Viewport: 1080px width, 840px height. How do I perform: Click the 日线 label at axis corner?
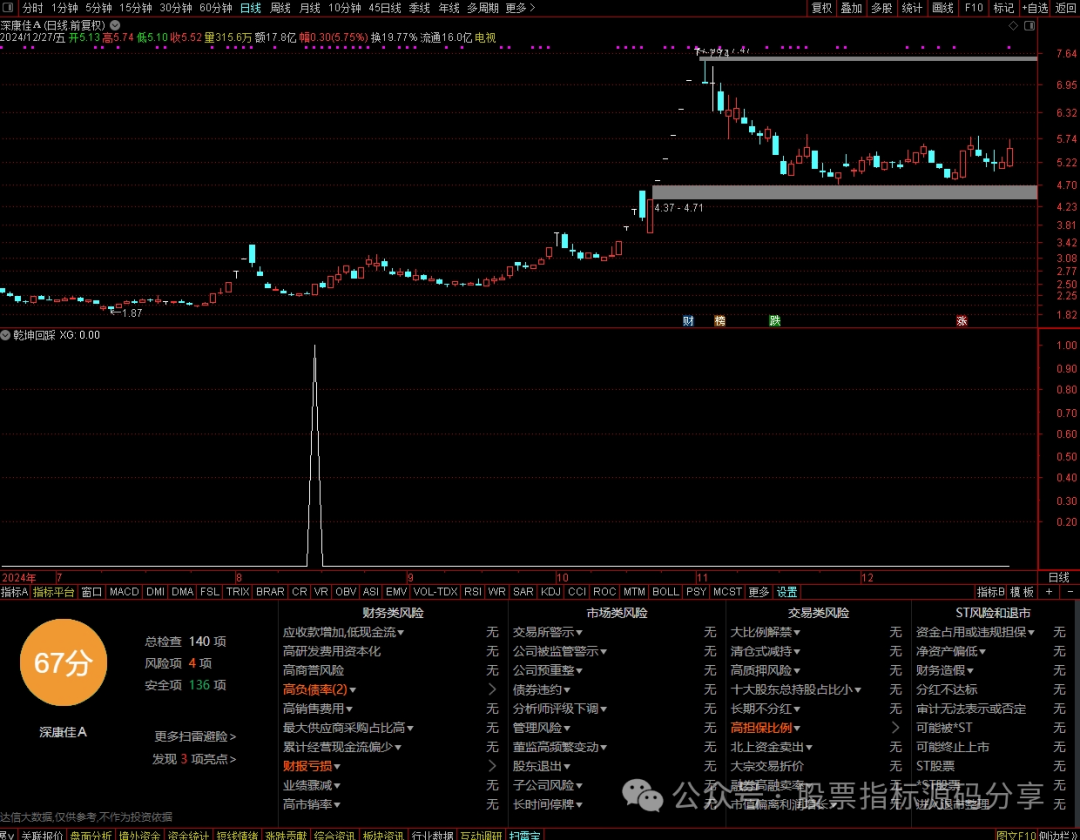pos(1059,577)
